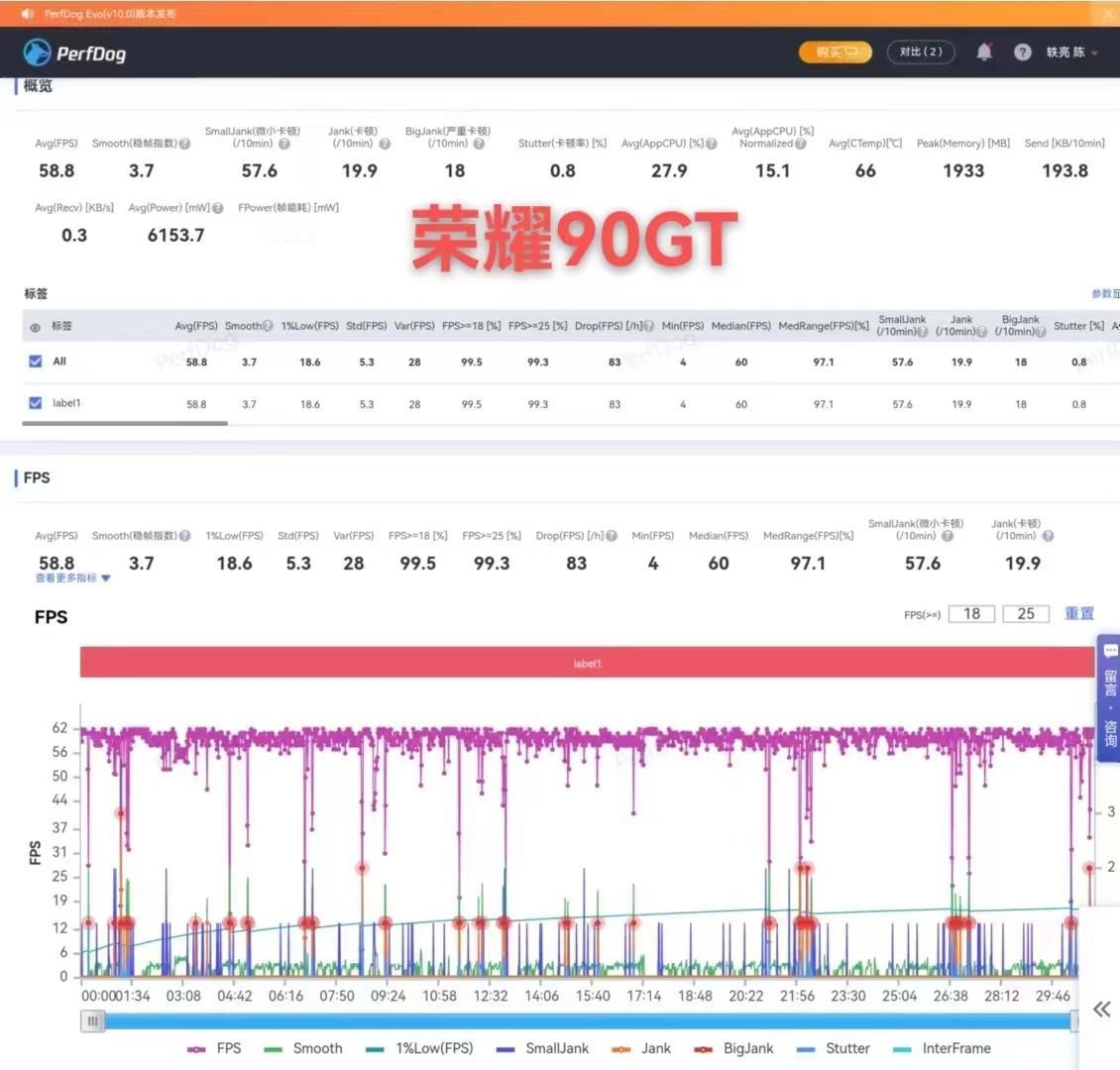1120x1070 pixels.
Task: Close the orange announcement banner
Action: point(1110,13)
